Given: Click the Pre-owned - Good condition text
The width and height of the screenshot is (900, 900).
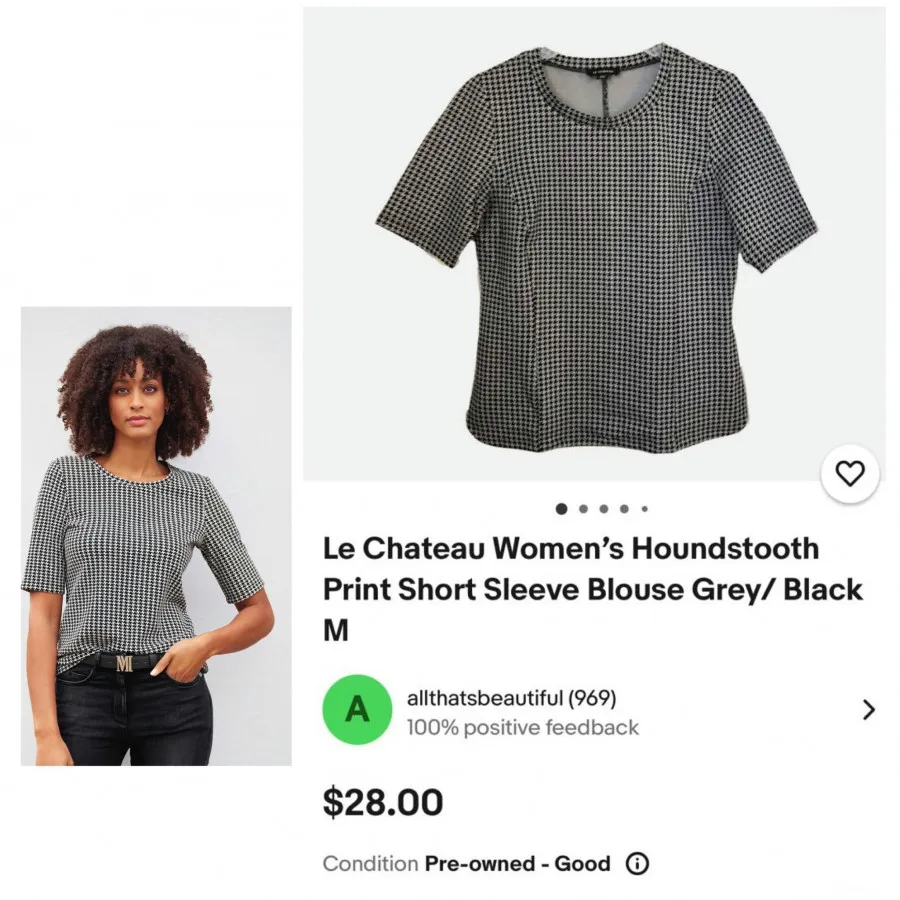Looking at the screenshot, I should coord(517,863).
